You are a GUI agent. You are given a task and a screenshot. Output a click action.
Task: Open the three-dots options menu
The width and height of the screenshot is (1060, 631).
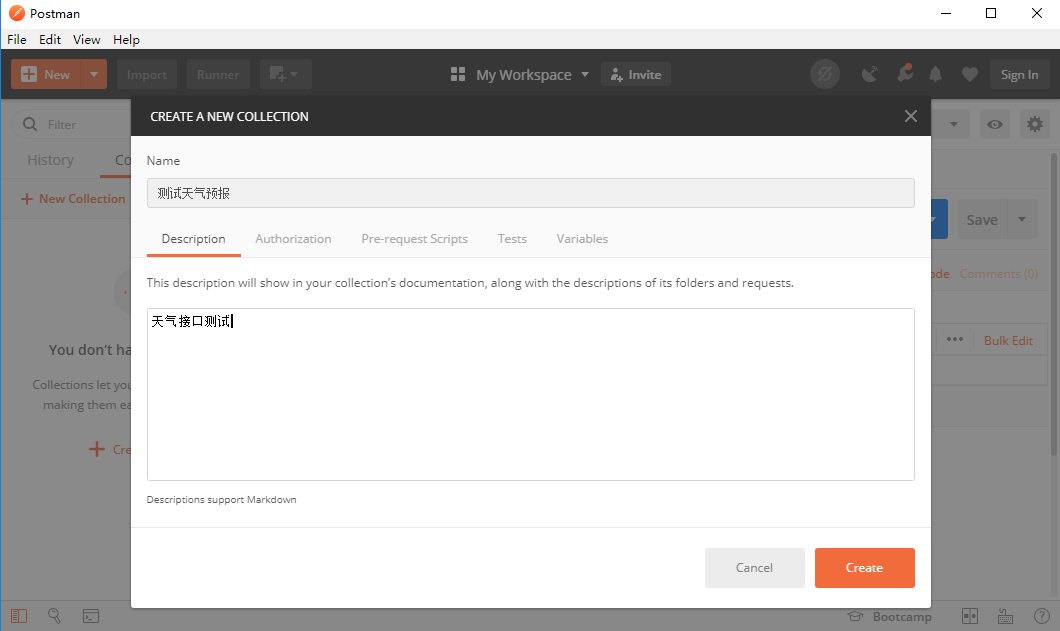[955, 340]
